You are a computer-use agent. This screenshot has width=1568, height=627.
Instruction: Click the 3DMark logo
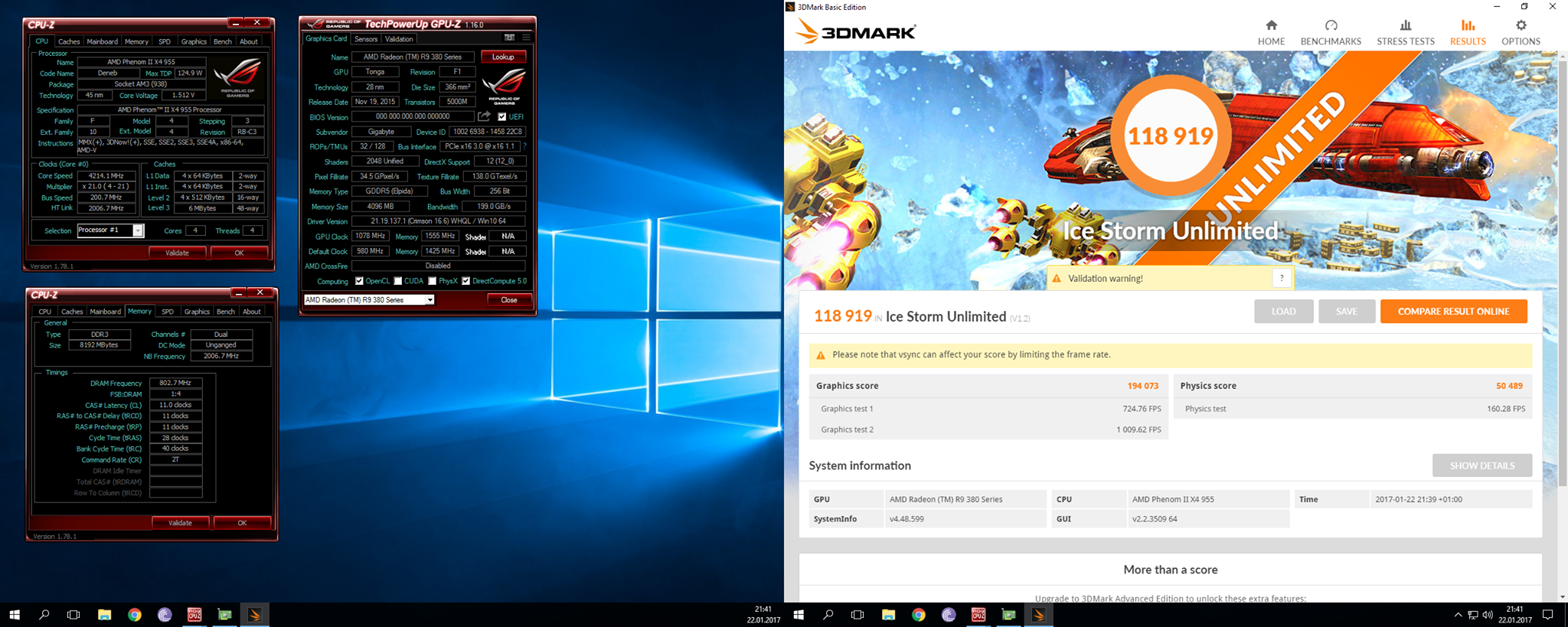856,31
